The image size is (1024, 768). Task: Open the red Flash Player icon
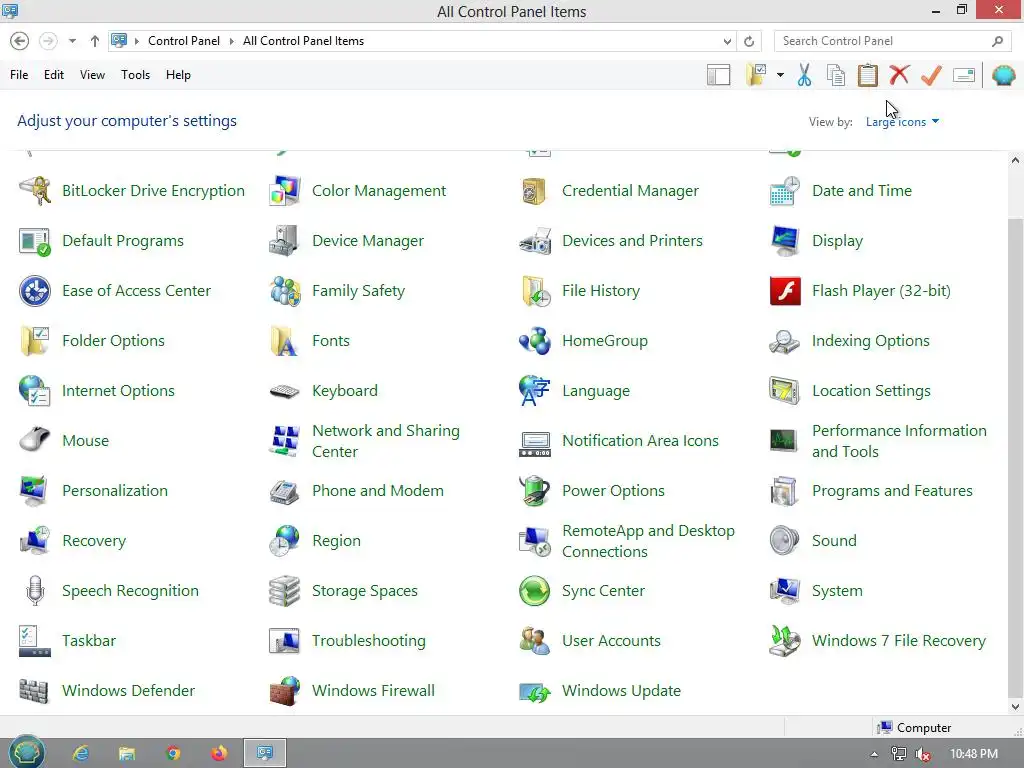tap(784, 291)
